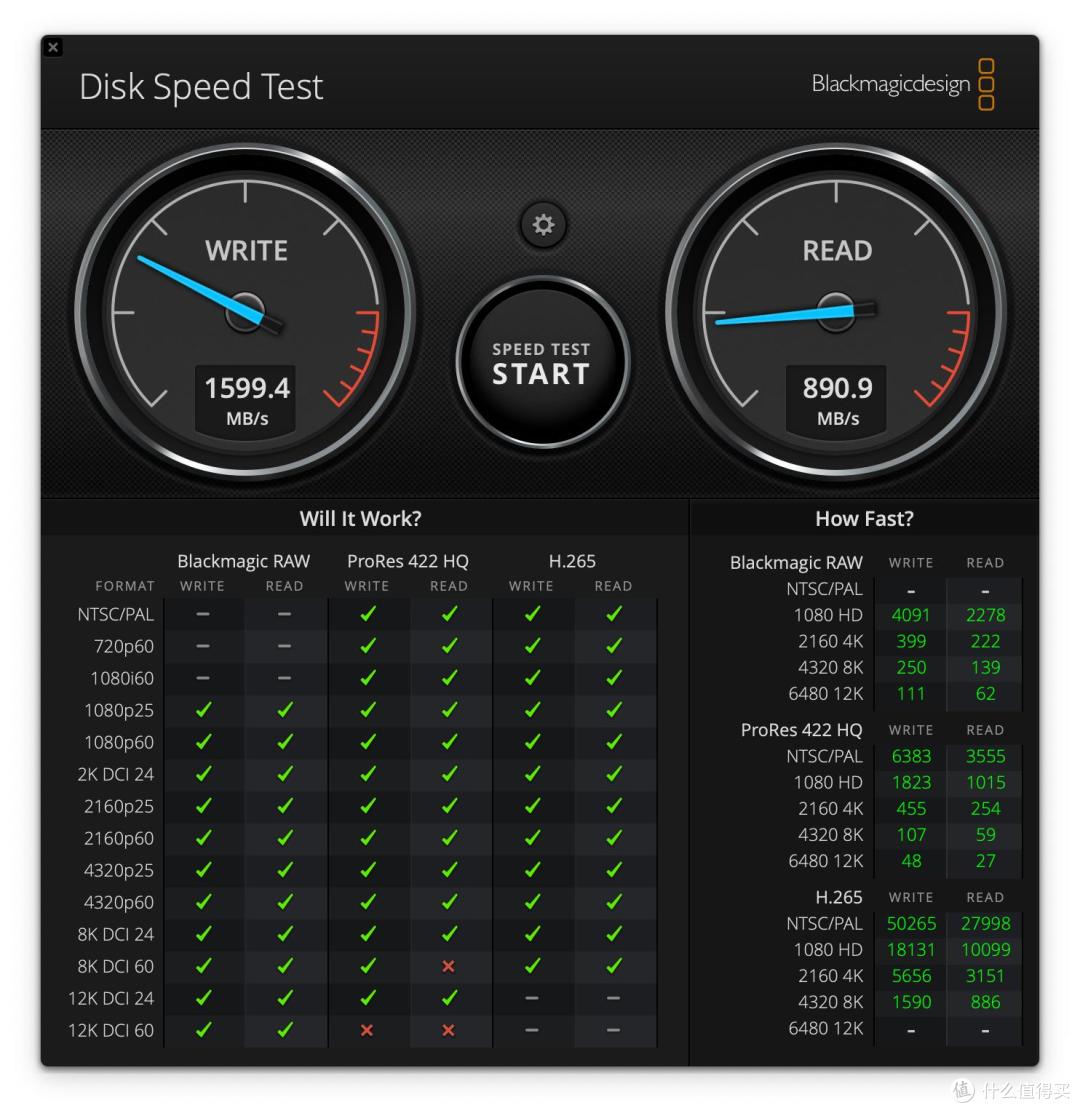This screenshot has width=1080, height=1113.
Task: Click the red X for 12K DCI 60 ProRes write
Action: 367,1030
